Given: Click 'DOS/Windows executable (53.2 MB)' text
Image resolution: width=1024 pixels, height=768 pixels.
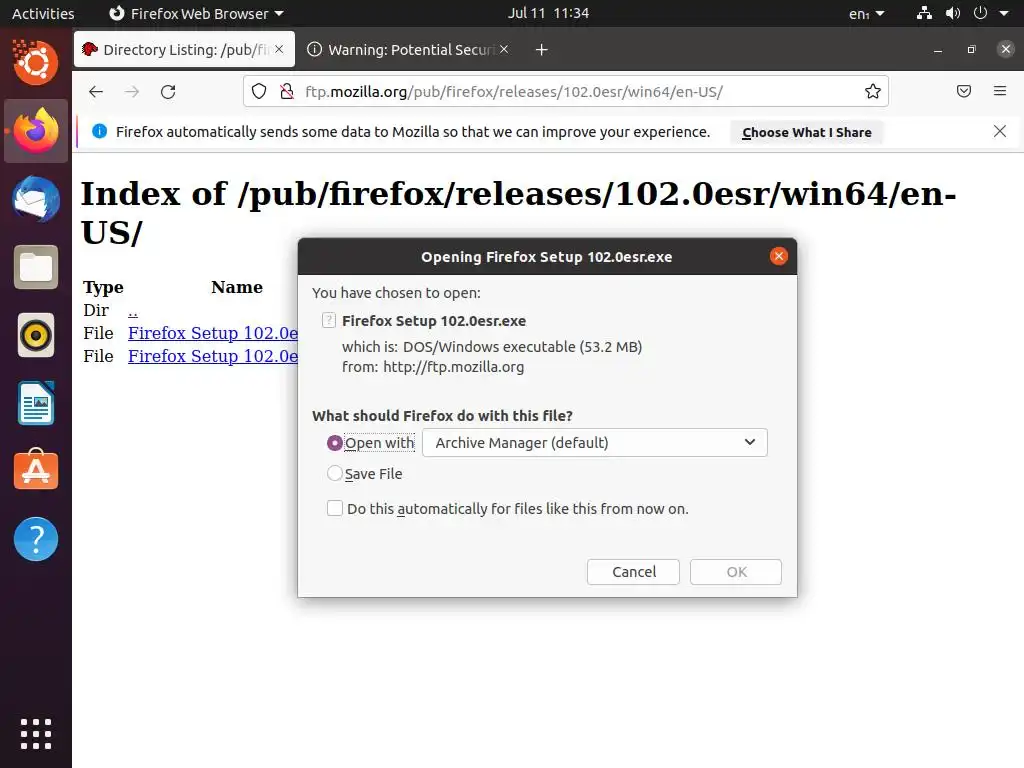Looking at the screenshot, I should [x=522, y=347].
